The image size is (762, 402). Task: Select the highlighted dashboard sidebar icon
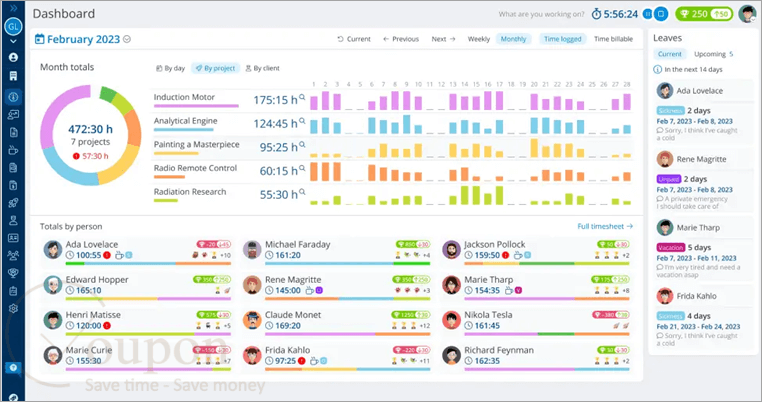pos(13,97)
